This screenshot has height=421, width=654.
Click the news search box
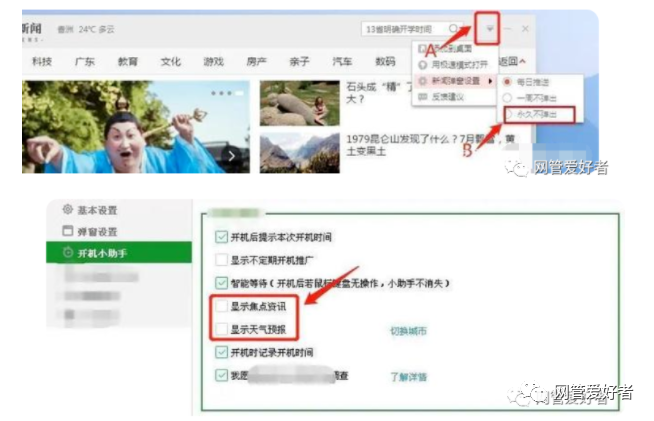(x=412, y=29)
